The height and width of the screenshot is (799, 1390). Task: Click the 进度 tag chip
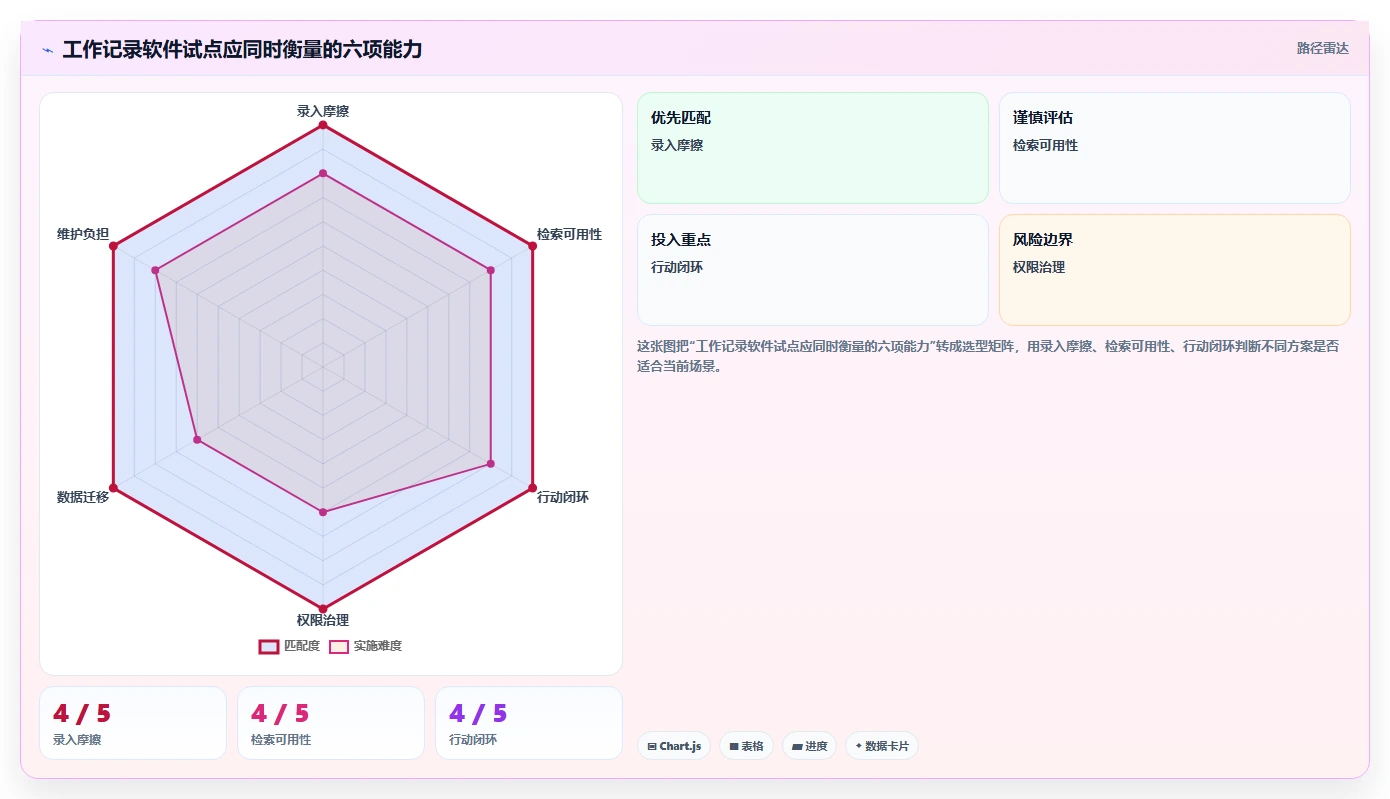click(x=809, y=746)
